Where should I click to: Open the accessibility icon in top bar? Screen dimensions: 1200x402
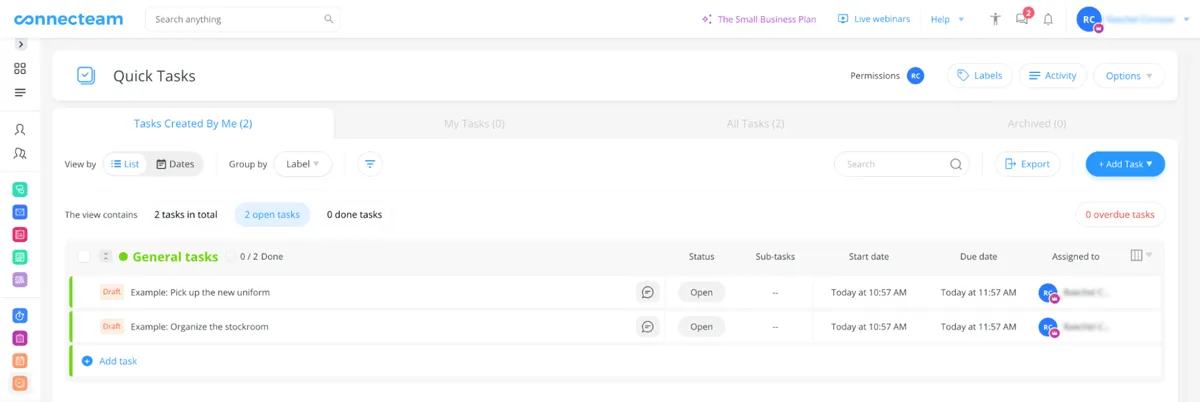(994, 19)
